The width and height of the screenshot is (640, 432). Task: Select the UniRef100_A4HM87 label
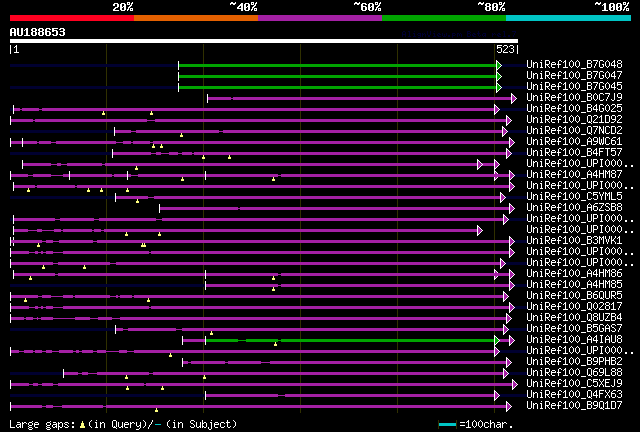click(x=574, y=175)
